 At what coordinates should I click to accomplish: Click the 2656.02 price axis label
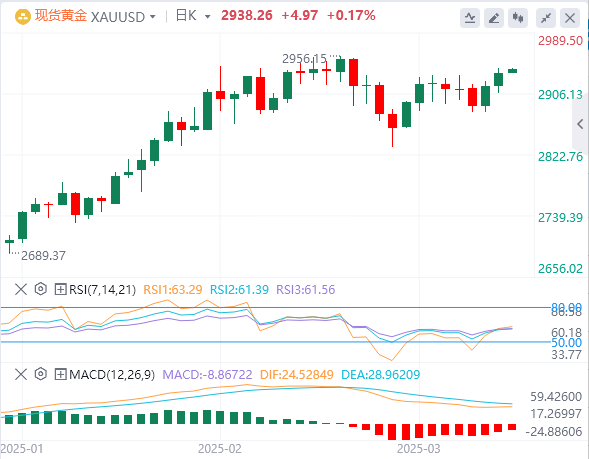pyautogui.click(x=560, y=269)
